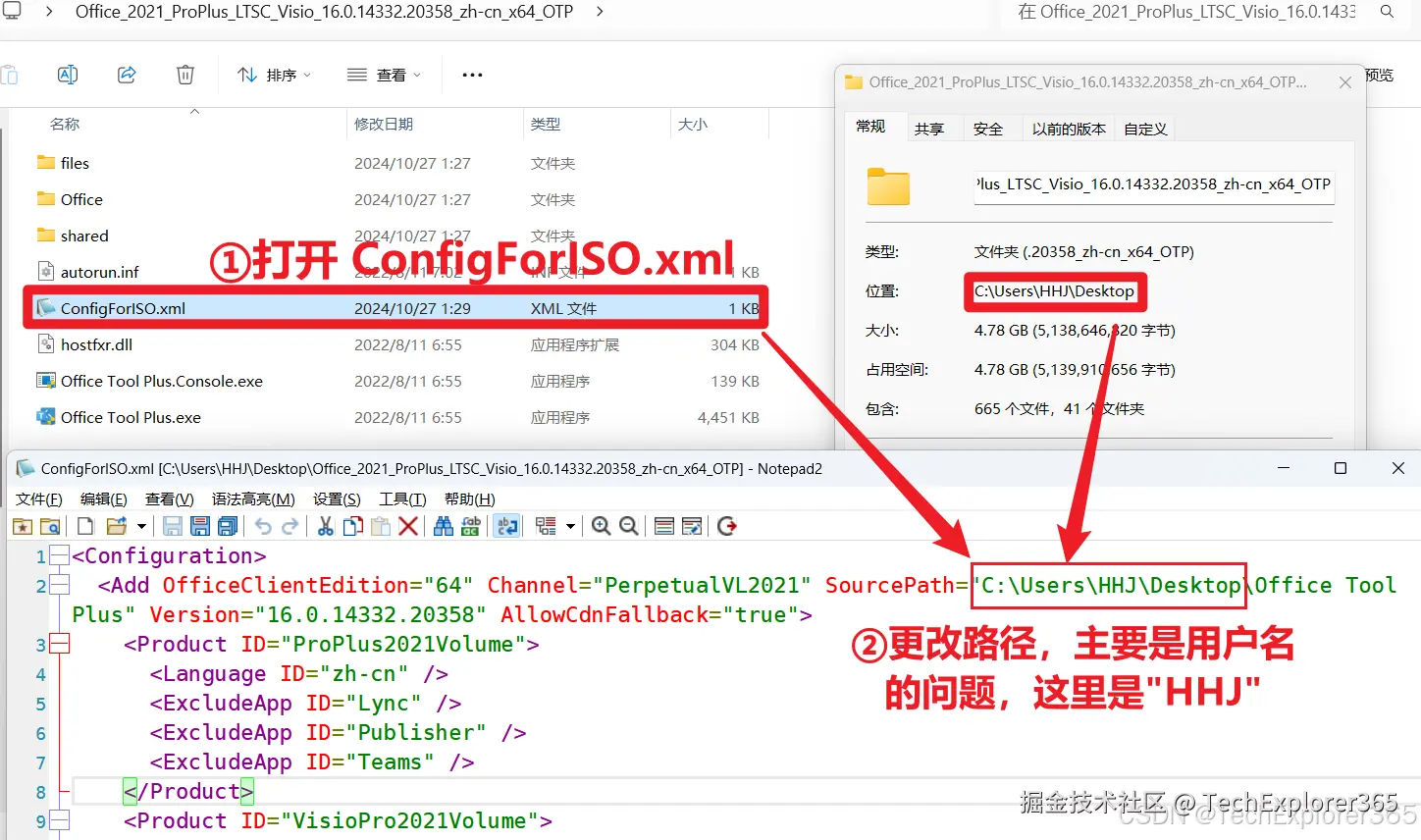This screenshot has height=840, width=1421.
Task: Zoom out on Notepad2 text
Action: 629,527
